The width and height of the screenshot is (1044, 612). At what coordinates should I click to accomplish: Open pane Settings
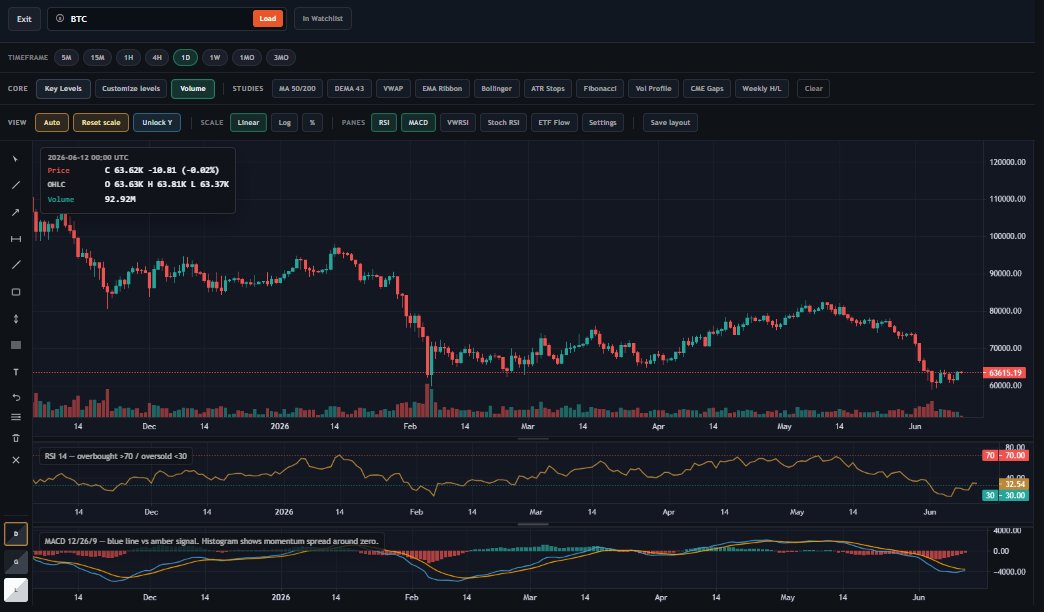(x=603, y=123)
